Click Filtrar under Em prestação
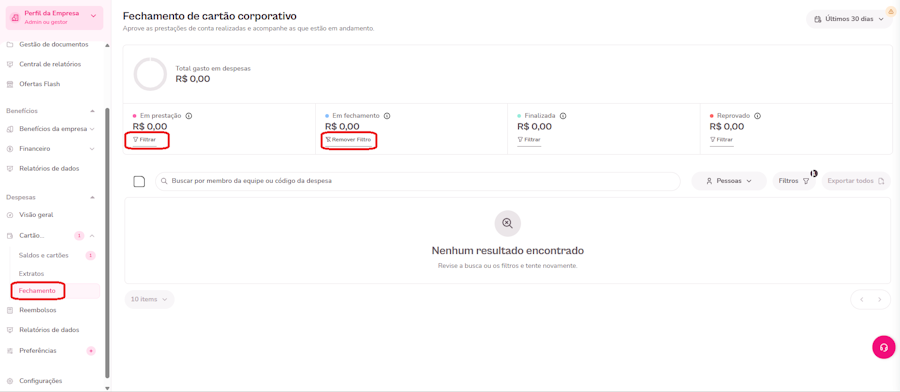The image size is (900, 392). coord(144,139)
